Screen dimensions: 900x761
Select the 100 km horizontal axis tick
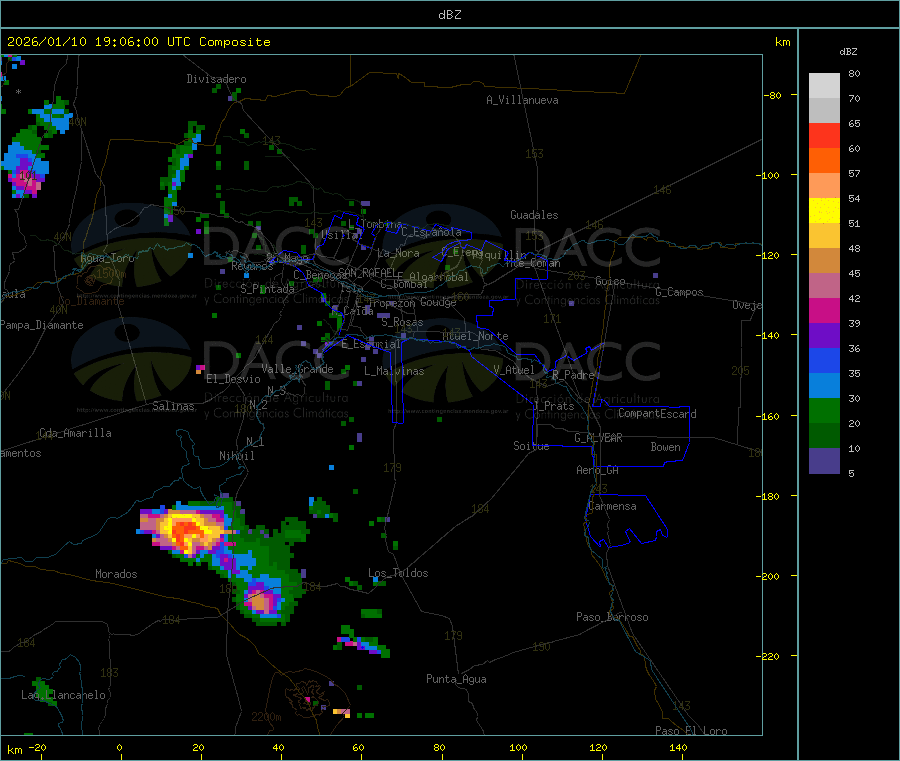pos(518,747)
